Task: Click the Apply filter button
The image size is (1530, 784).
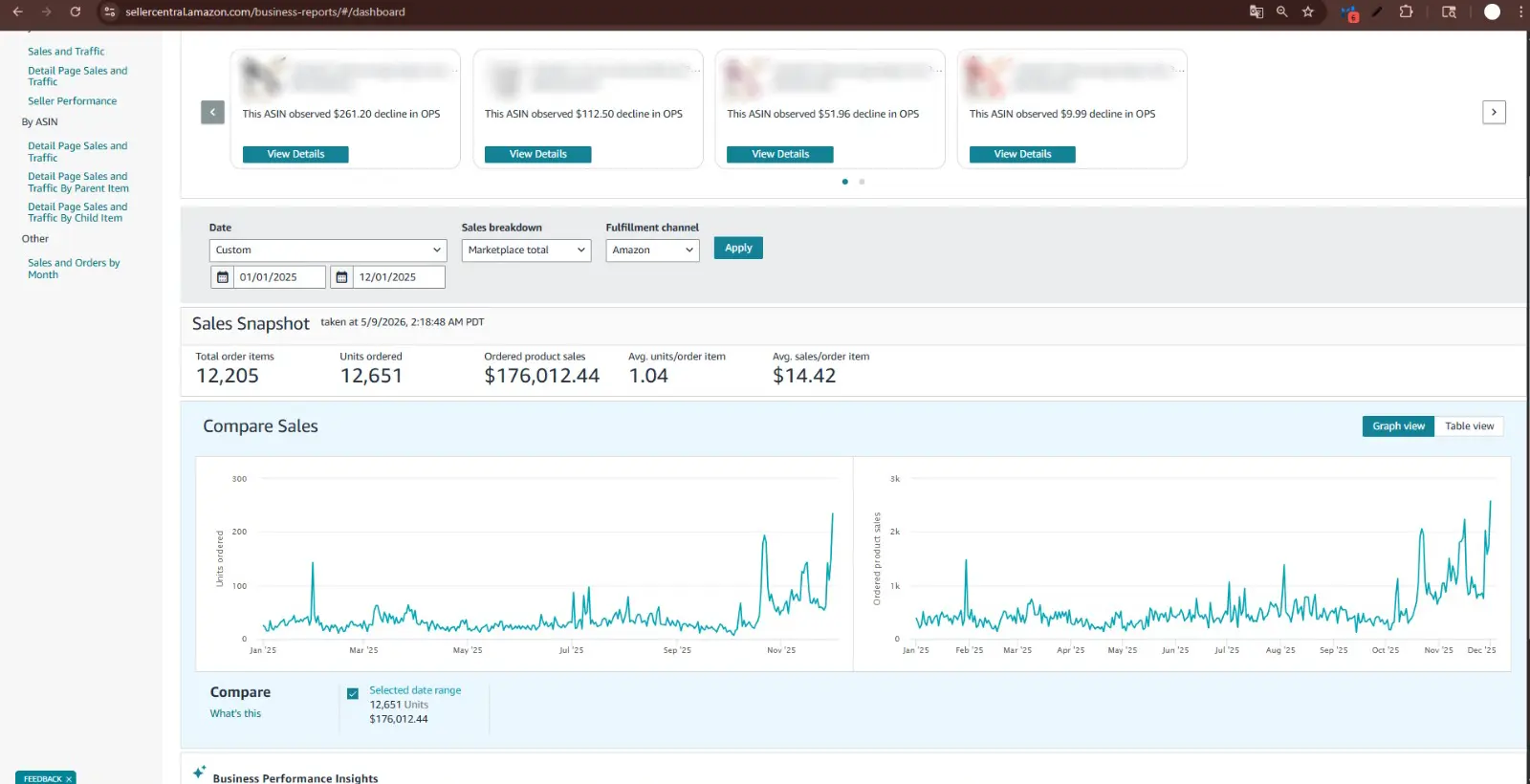Action: click(738, 248)
